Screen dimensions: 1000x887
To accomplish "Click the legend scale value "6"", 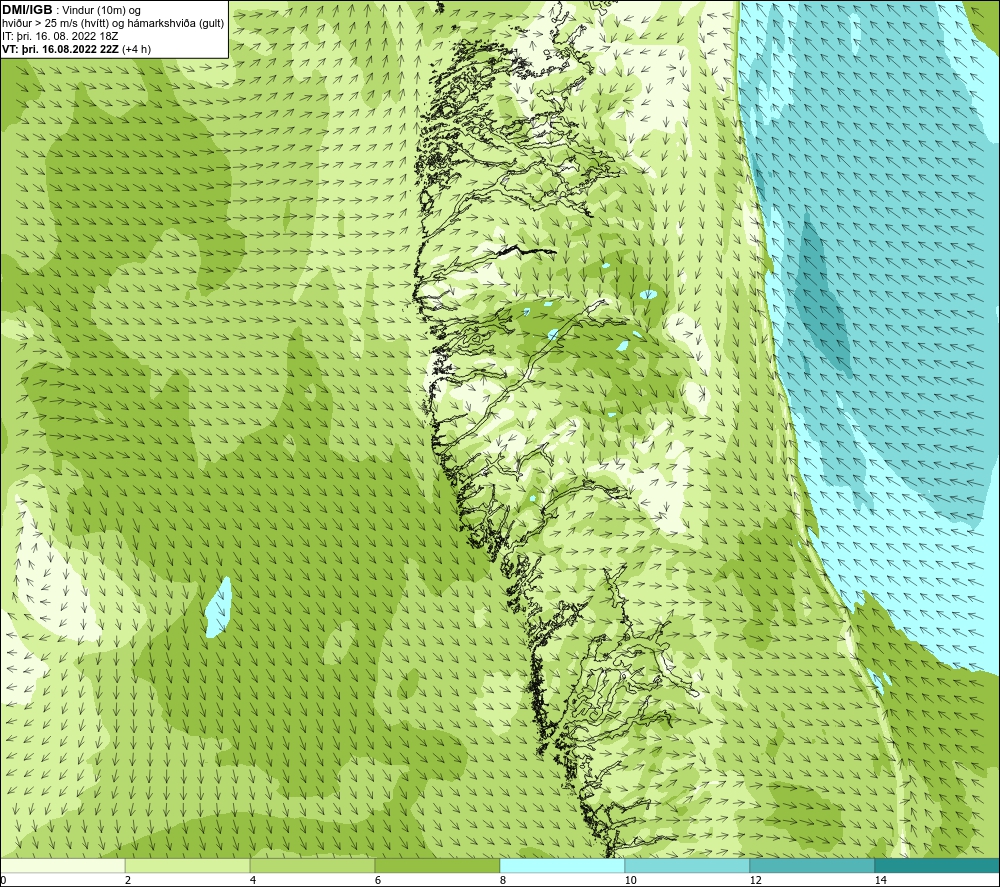I will pyautogui.click(x=378, y=880).
